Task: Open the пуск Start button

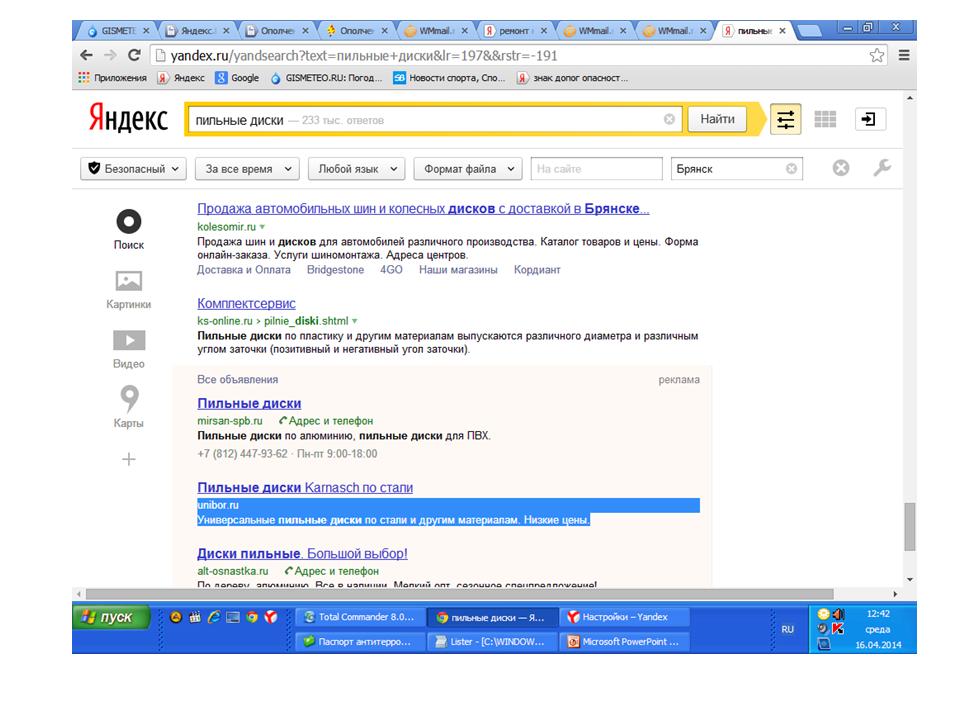Action: pyautogui.click(x=111, y=617)
